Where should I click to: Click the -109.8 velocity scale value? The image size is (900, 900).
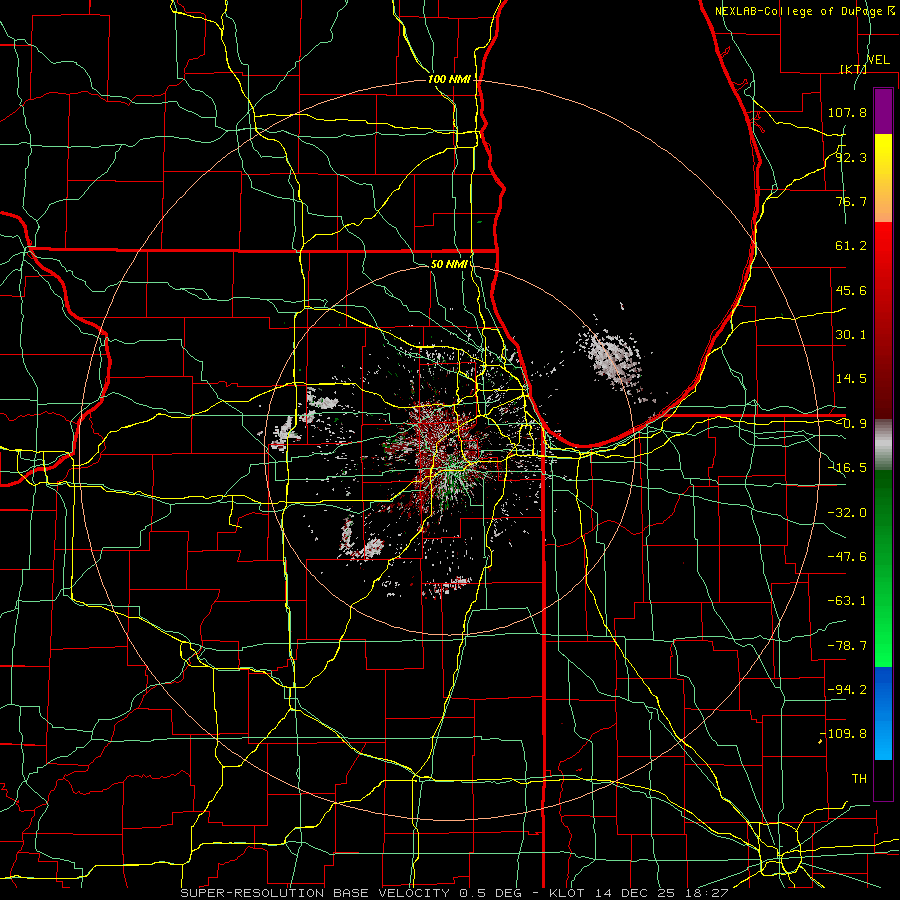click(843, 734)
